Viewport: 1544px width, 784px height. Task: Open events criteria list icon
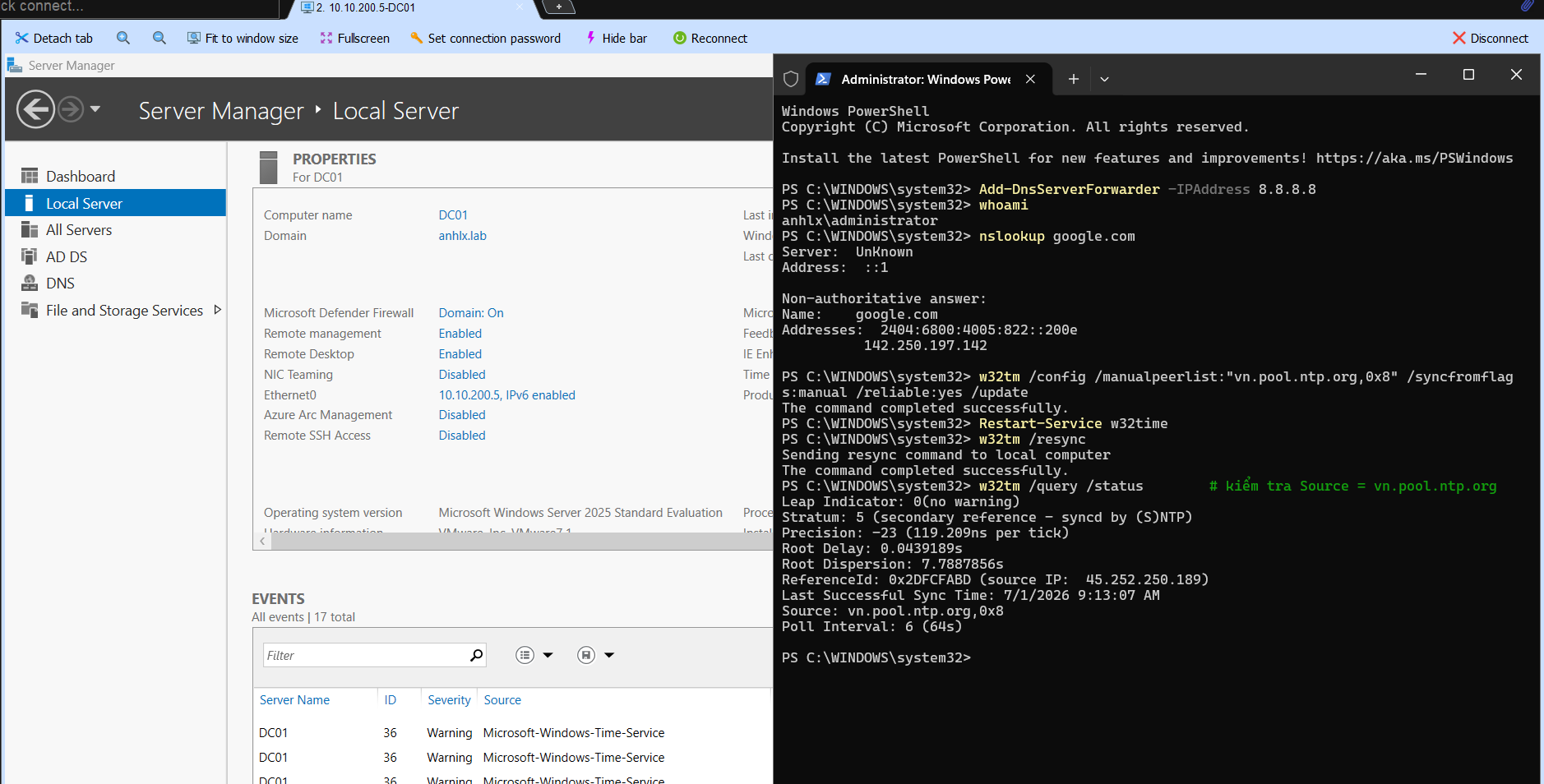point(525,655)
